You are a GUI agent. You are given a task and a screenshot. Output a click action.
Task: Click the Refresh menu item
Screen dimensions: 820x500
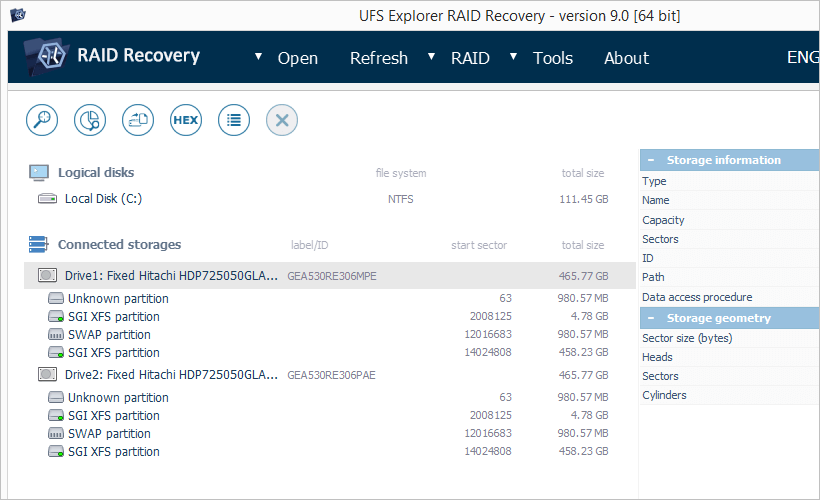378,58
